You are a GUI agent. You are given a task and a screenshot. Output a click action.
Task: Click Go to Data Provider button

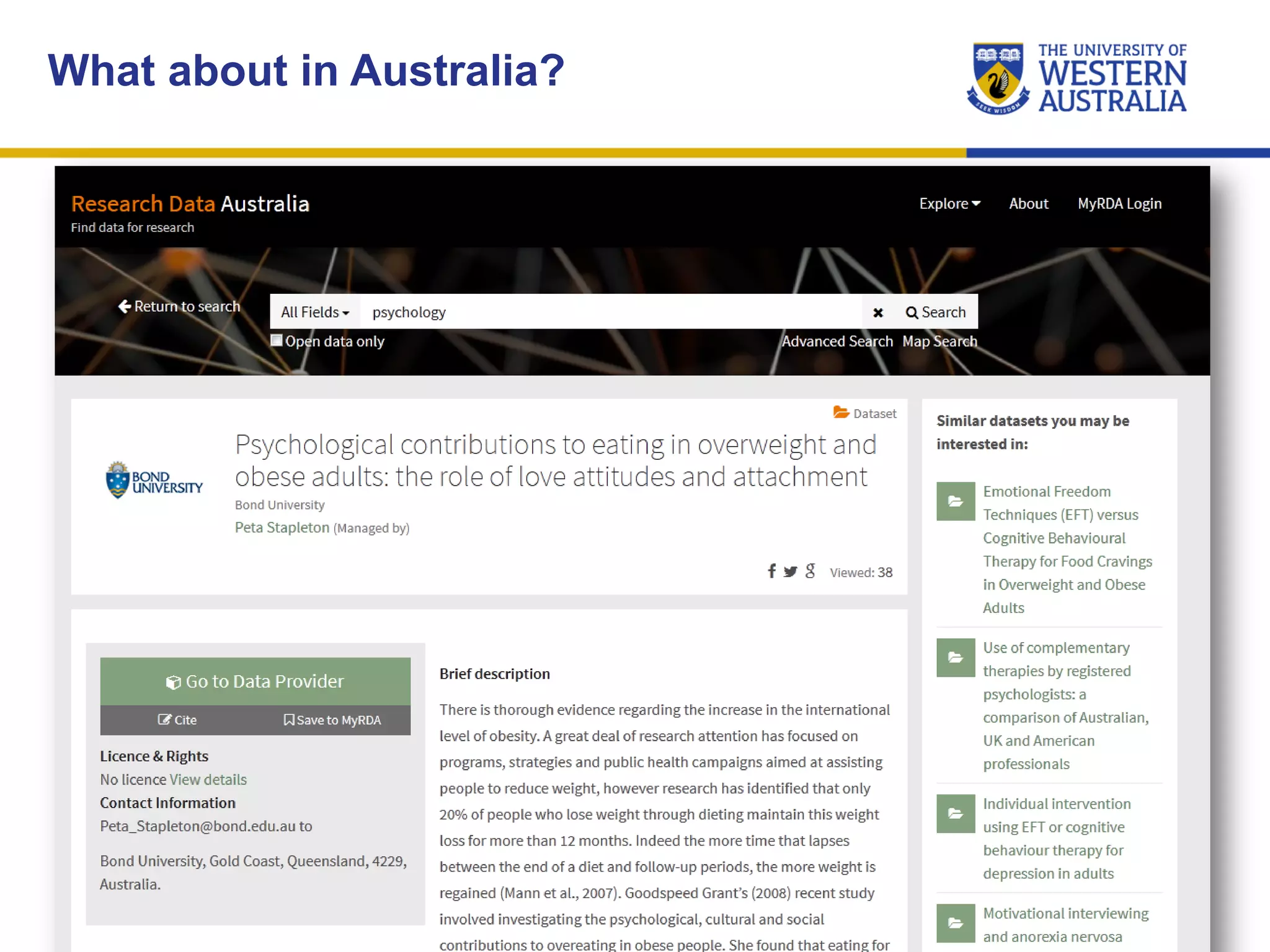[x=255, y=681]
